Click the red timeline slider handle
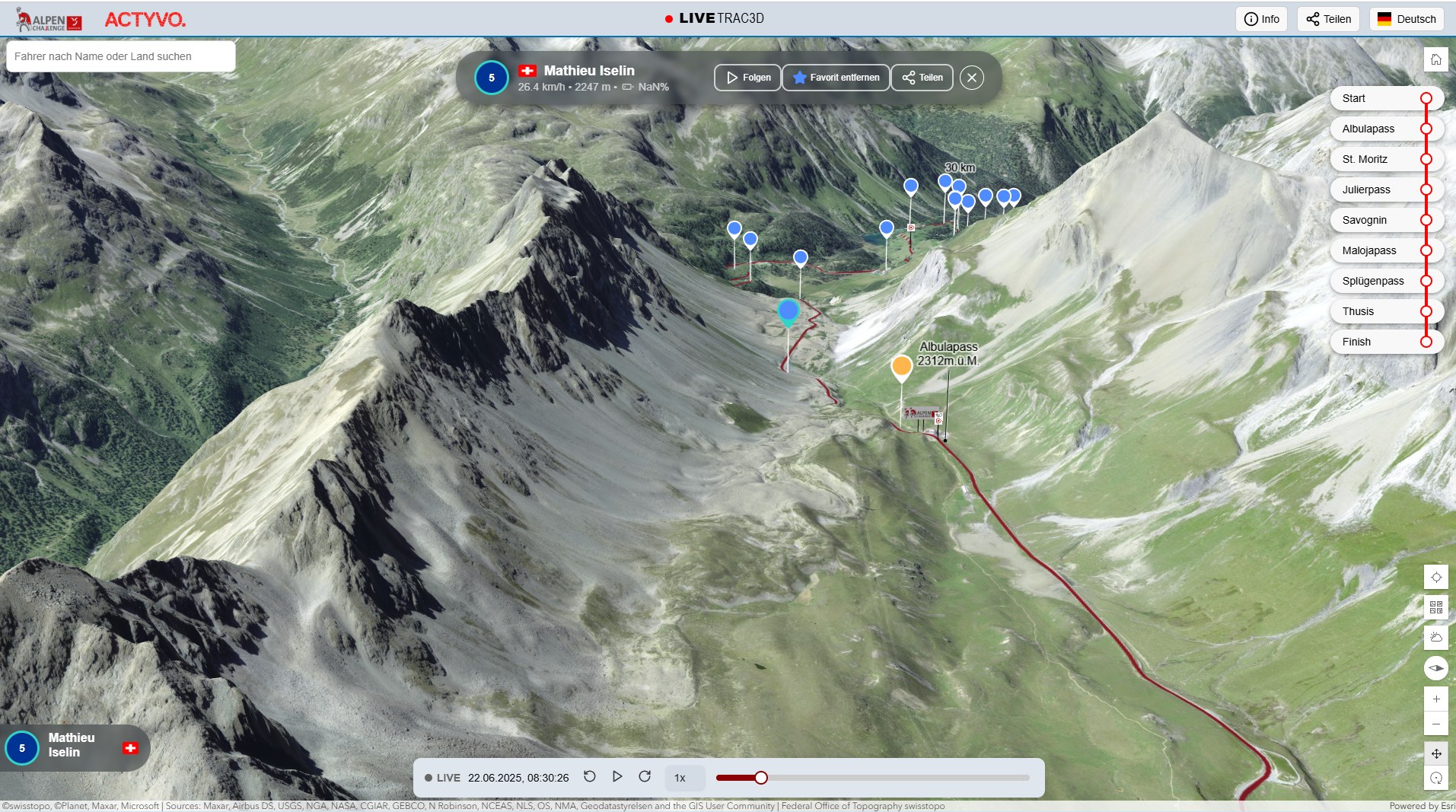Image resolution: width=1456 pixels, height=812 pixels. pyautogui.click(x=761, y=778)
